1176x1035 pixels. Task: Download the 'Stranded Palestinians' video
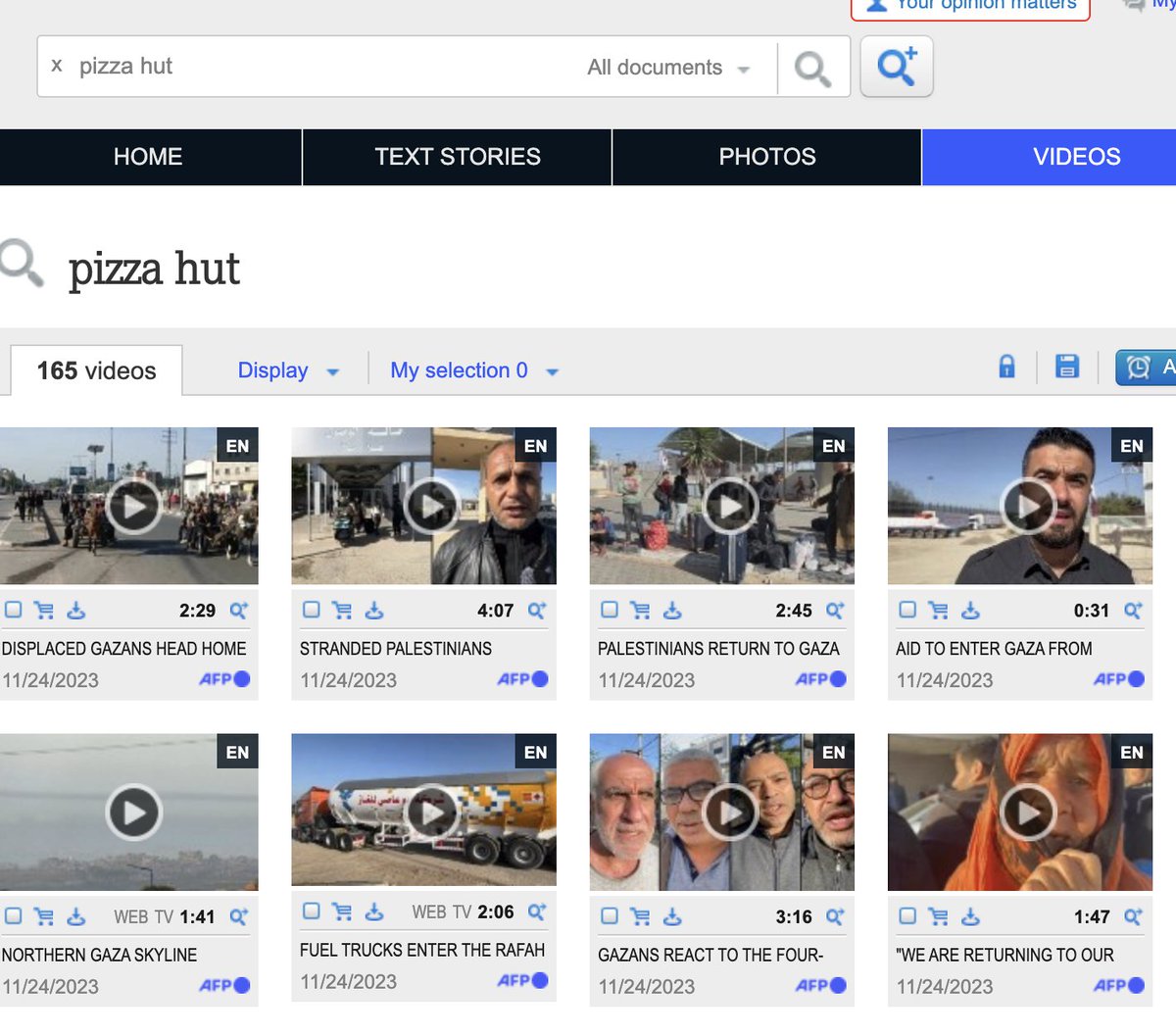pyautogui.click(x=374, y=611)
